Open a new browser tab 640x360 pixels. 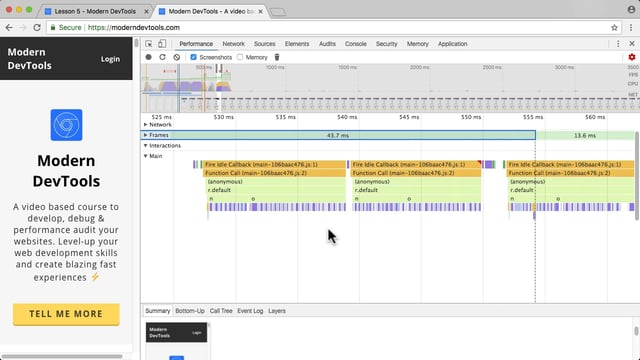tap(278, 12)
